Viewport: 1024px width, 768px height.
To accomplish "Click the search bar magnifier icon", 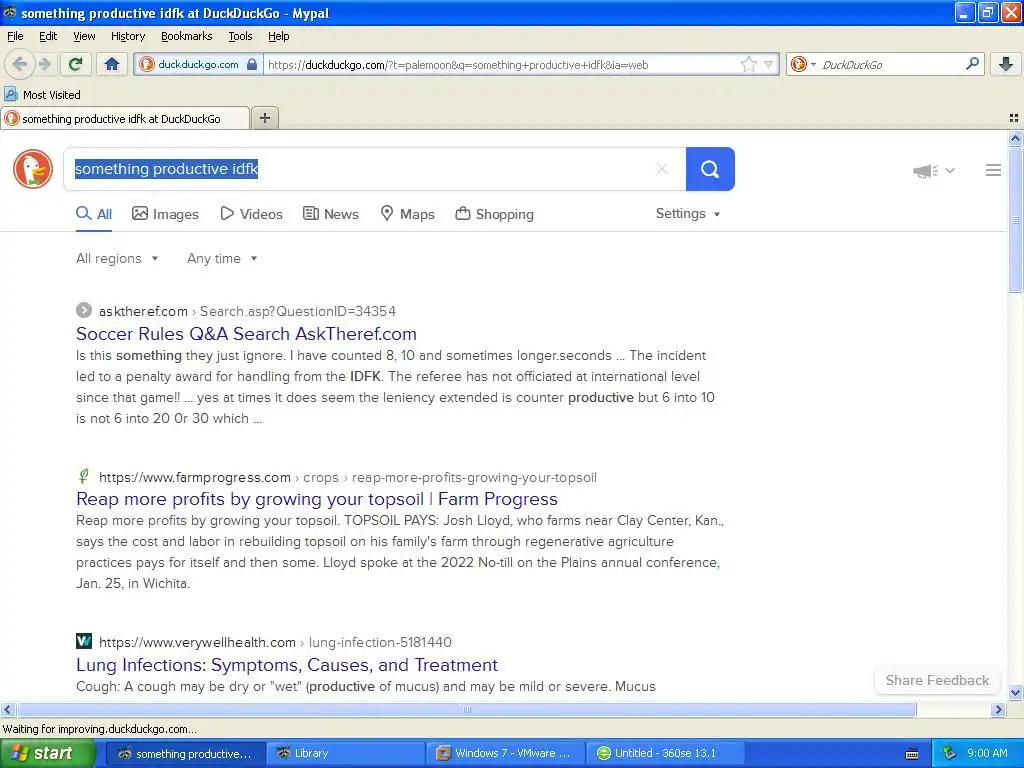I will 972,63.
